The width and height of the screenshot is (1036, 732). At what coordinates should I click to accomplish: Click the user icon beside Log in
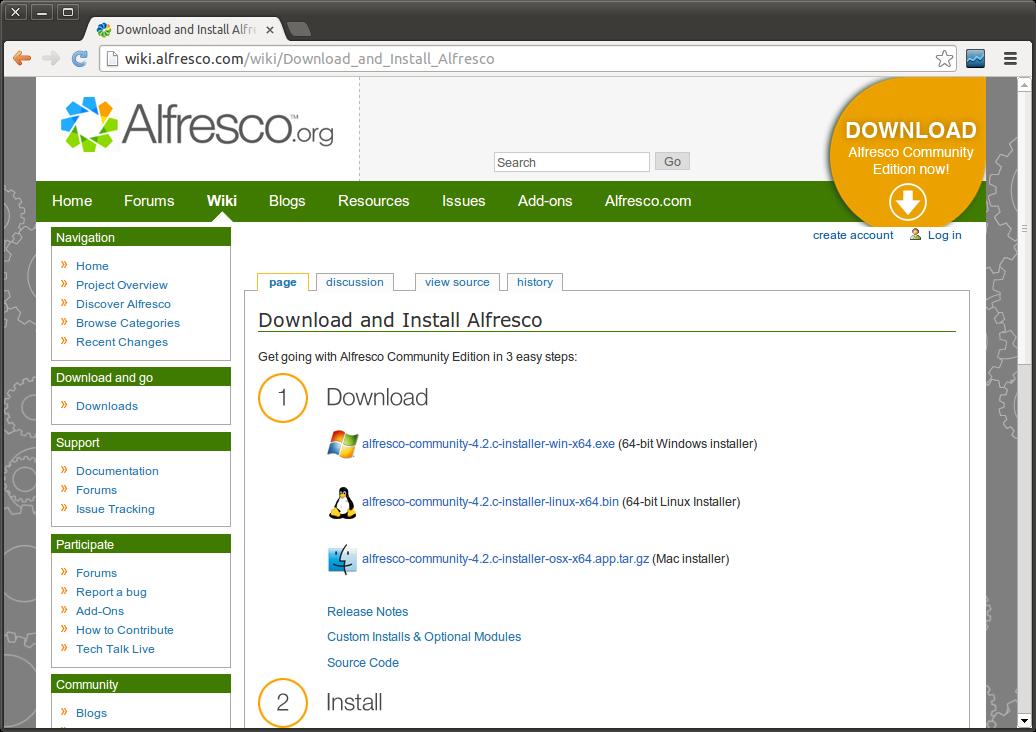915,235
